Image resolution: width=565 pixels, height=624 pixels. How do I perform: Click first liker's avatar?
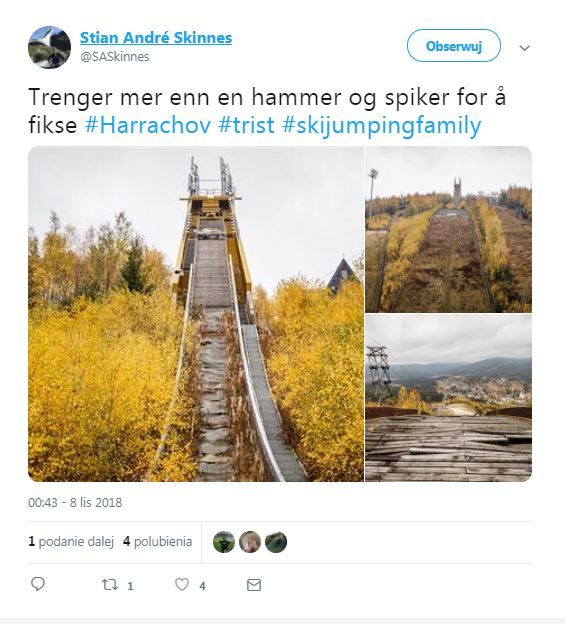[x=224, y=542]
